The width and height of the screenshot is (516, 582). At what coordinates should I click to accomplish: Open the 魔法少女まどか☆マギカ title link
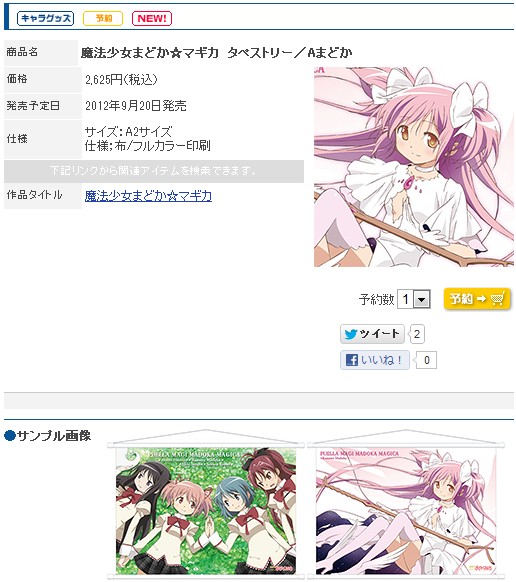tap(148, 196)
